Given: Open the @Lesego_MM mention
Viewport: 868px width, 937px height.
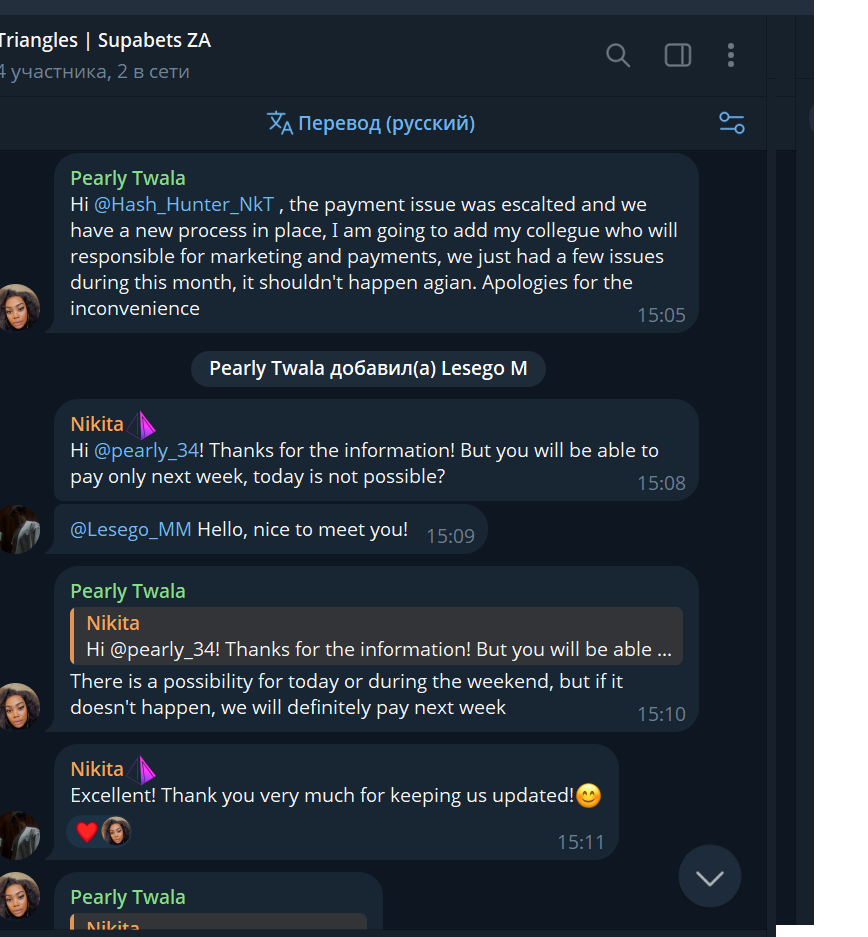Looking at the screenshot, I should click(x=130, y=529).
